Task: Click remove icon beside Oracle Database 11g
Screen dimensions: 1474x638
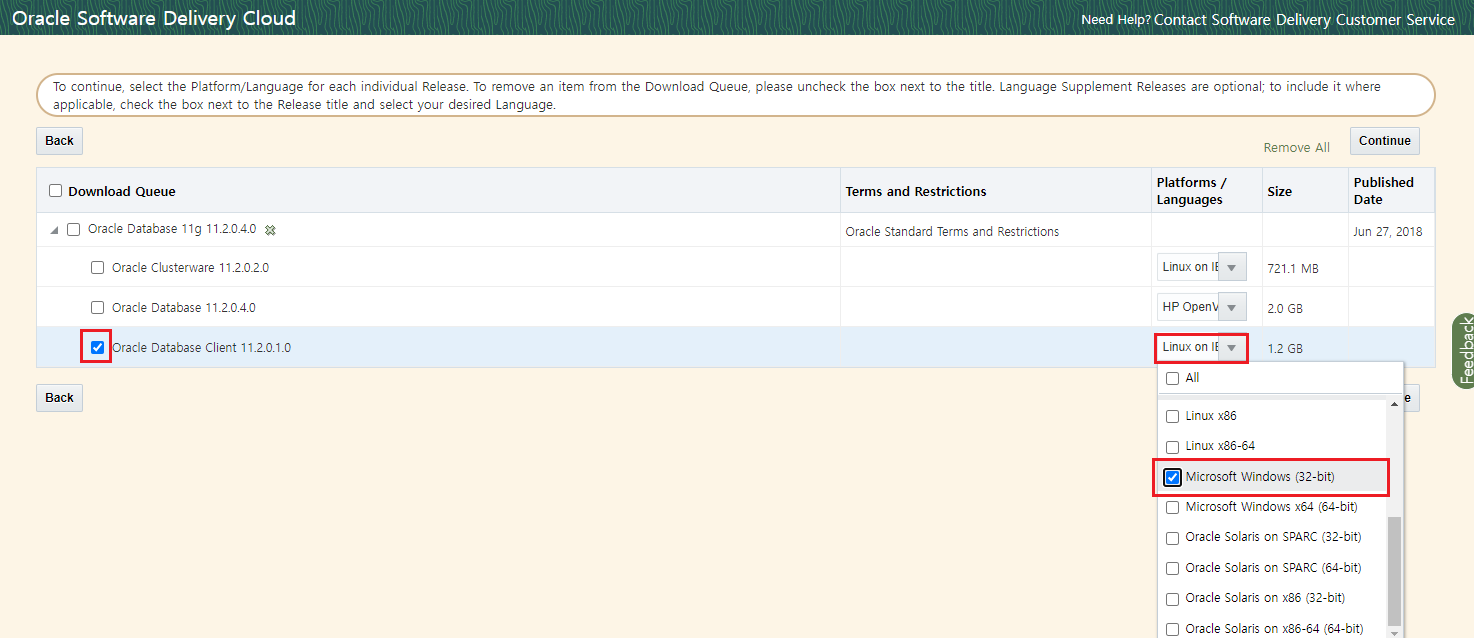Action: (x=270, y=230)
